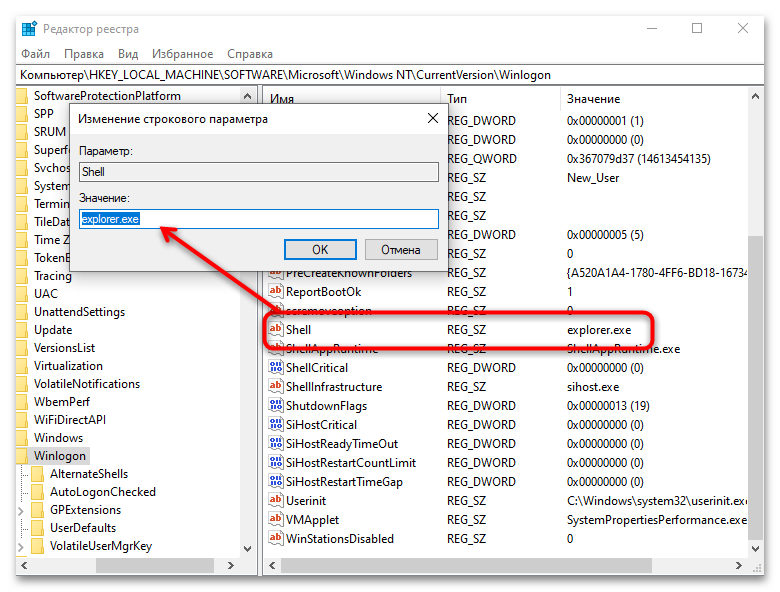Click the Virtualization folder icon
Image resolution: width=780 pixels, height=592 pixels.
coord(22,366)
